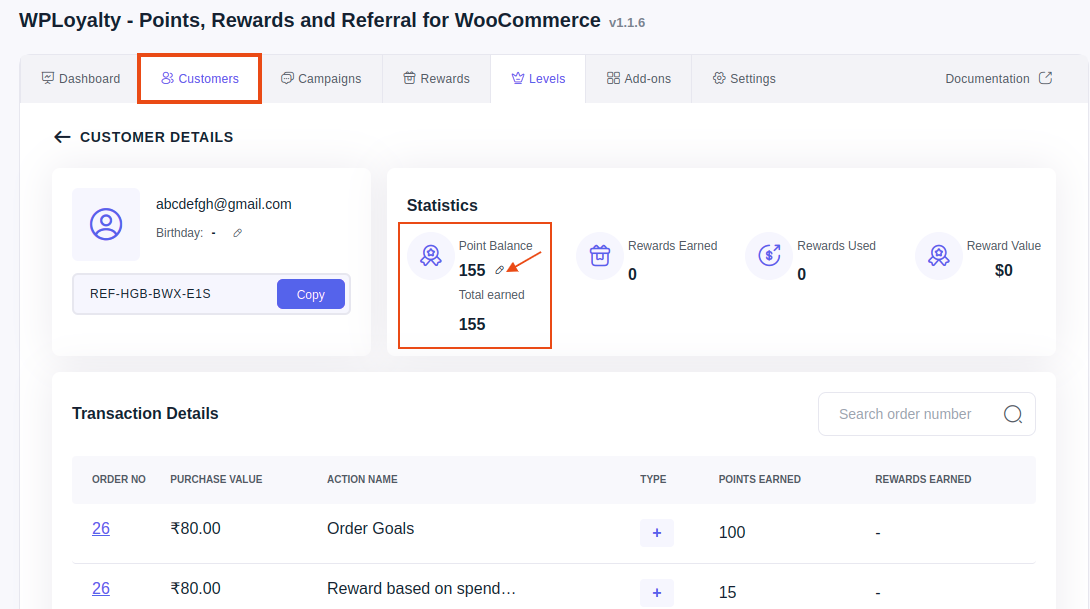Click the Rewards Used dollar icon
The image size is (1090, 609).
769,256
